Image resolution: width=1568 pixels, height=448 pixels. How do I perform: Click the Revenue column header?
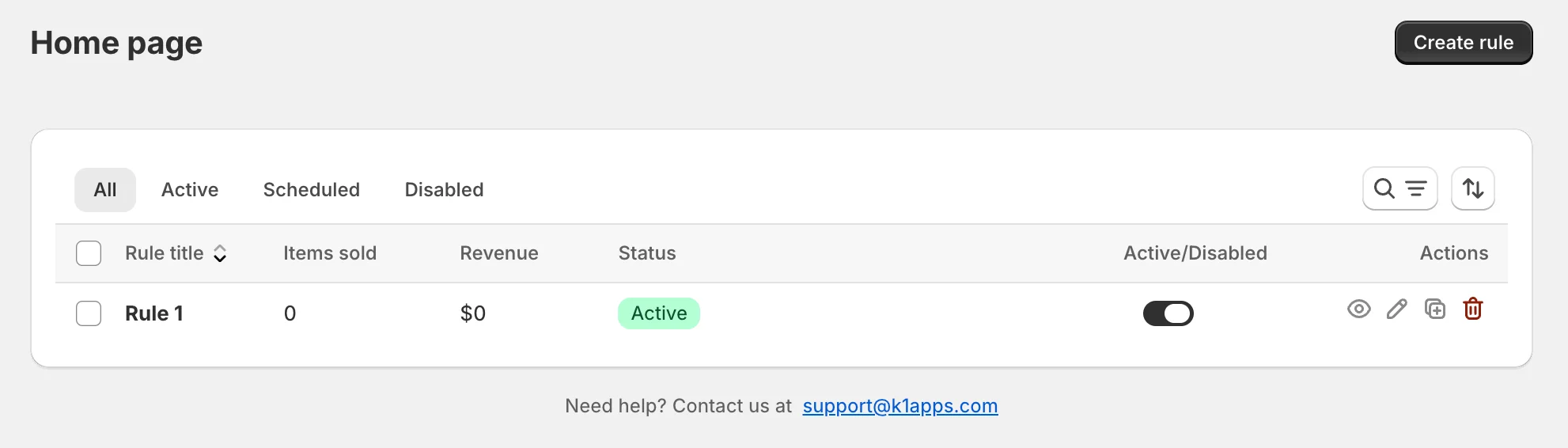tap(499, 253)
